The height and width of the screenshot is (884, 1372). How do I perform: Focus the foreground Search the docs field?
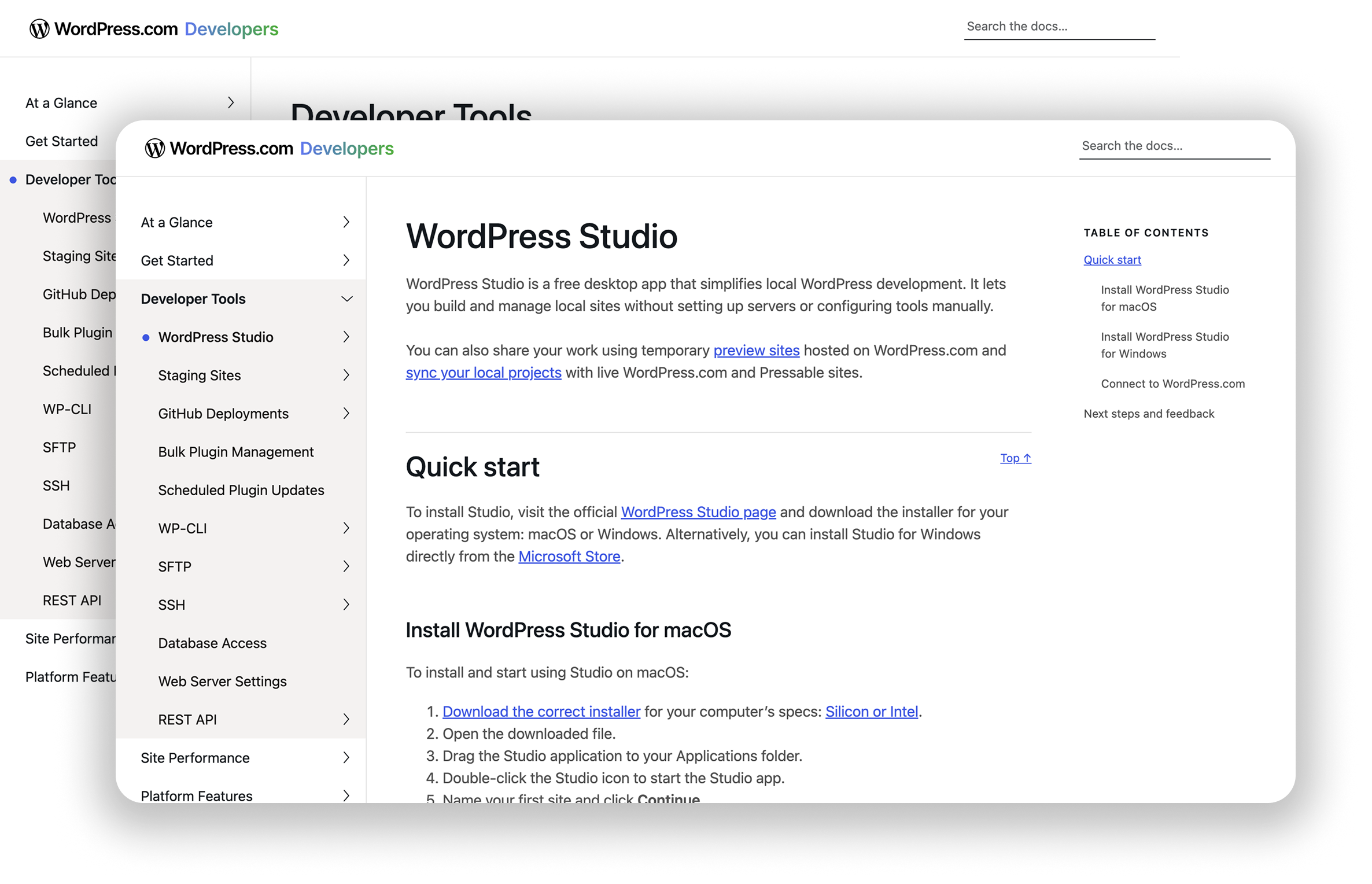pyautogui.click(x=1173, y=146)
